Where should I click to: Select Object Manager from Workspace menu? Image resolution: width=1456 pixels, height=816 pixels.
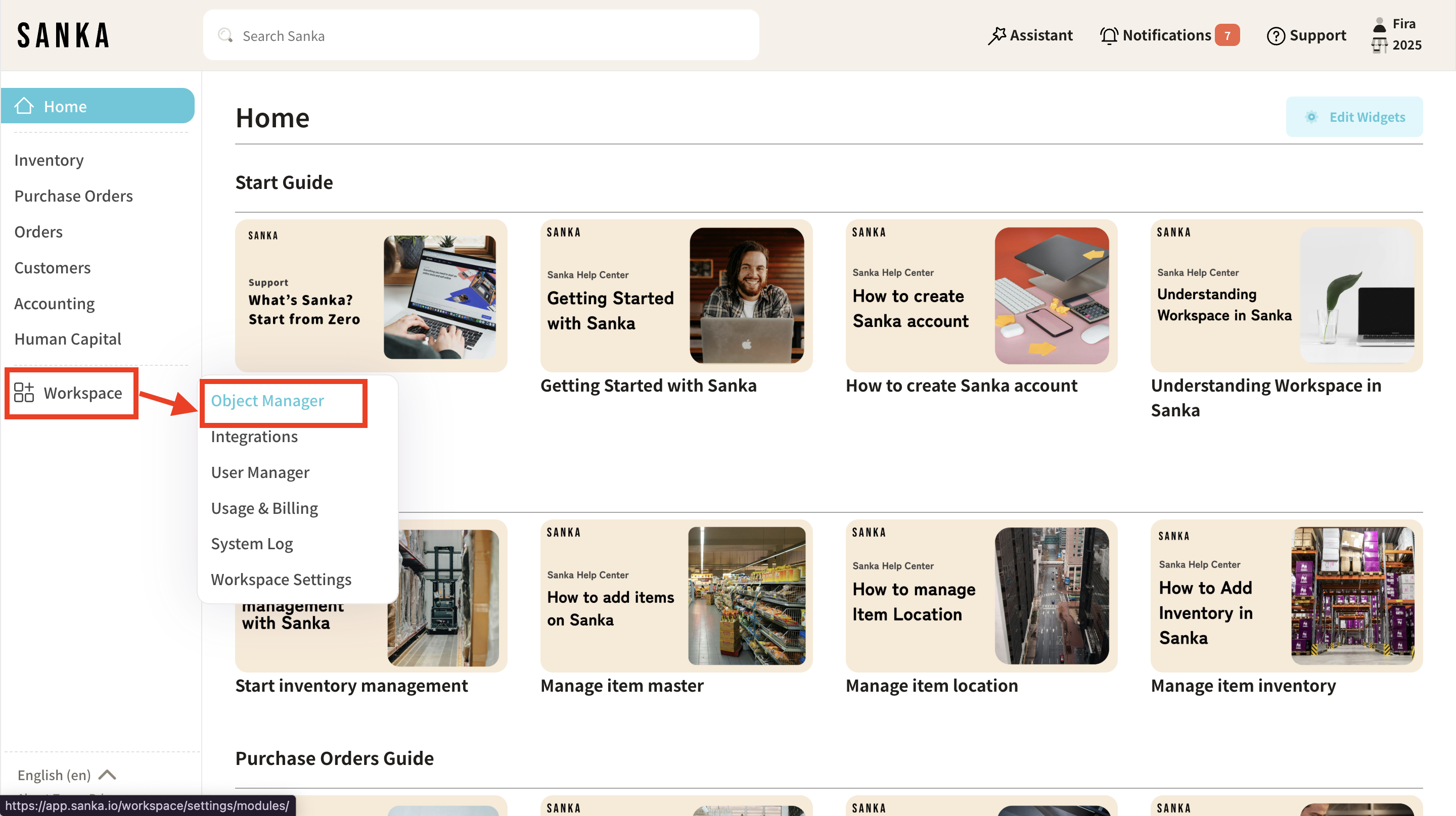pos(267,401)
